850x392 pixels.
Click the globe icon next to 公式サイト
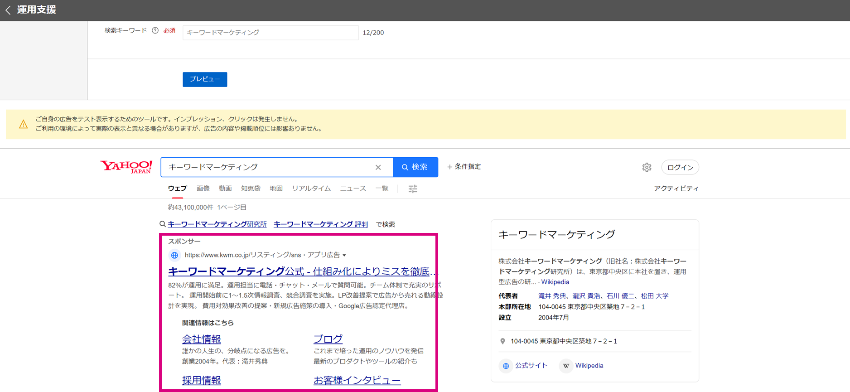coord(505,365)
